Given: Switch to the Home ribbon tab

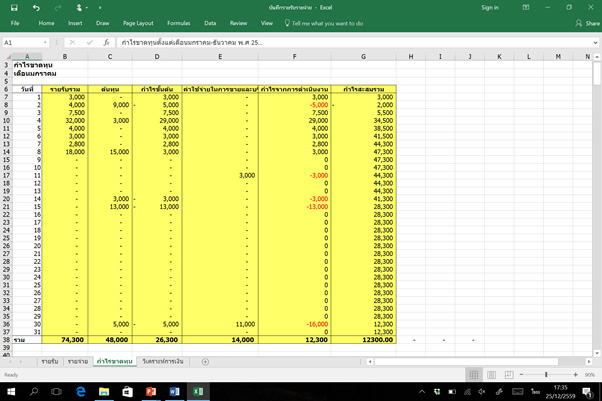Looking at the screenshot, I should (46, 23).
